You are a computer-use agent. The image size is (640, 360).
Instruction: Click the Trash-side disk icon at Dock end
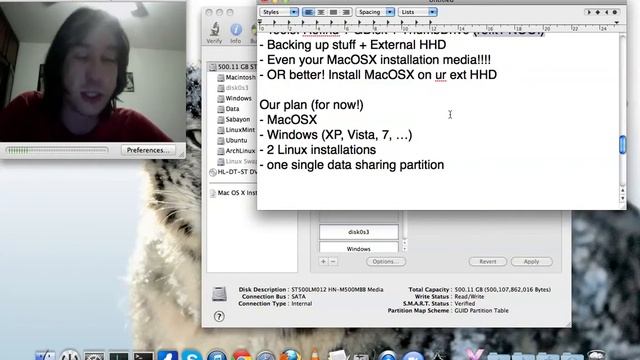pyautogui.click(x=596, y=355)
